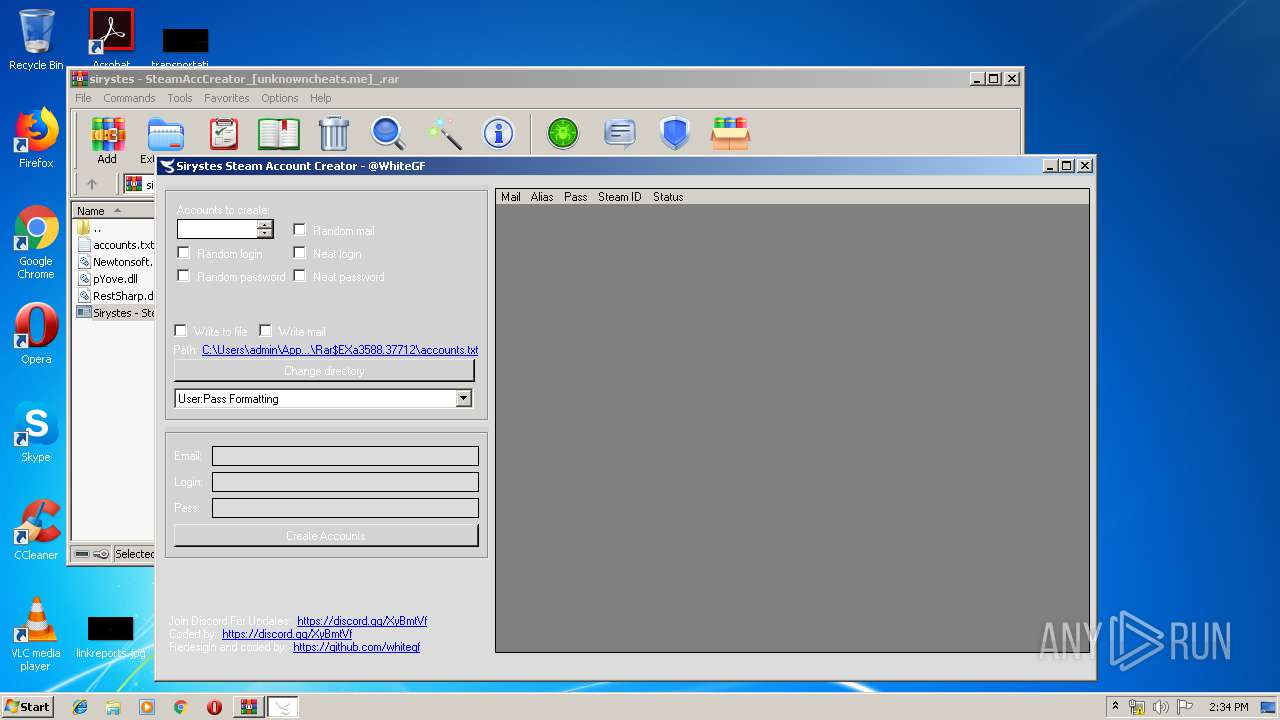Enable the Random password checkbox

[183, 276]
